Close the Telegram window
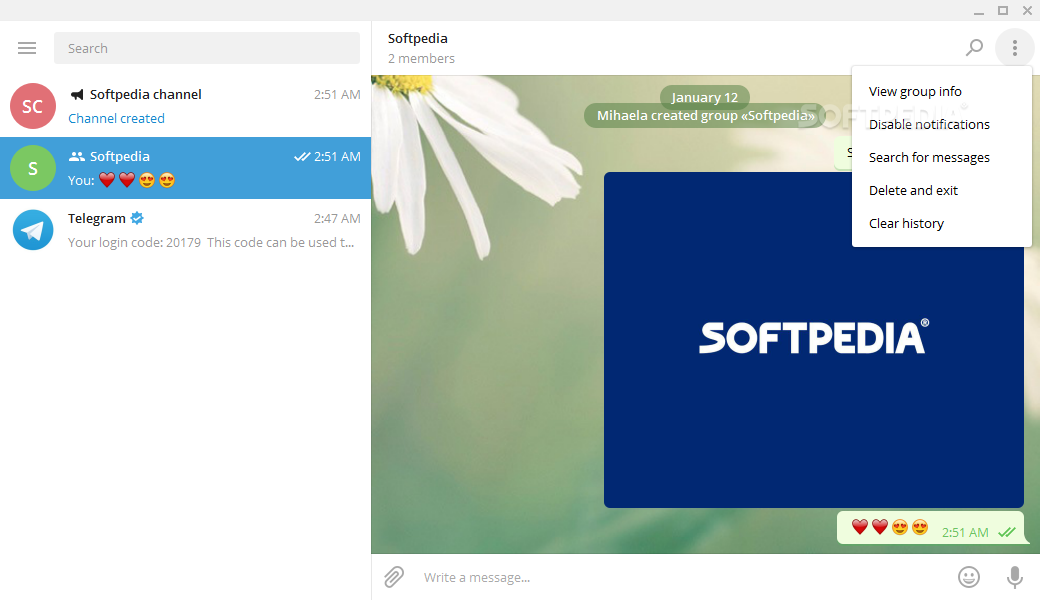 (1027, 11)
